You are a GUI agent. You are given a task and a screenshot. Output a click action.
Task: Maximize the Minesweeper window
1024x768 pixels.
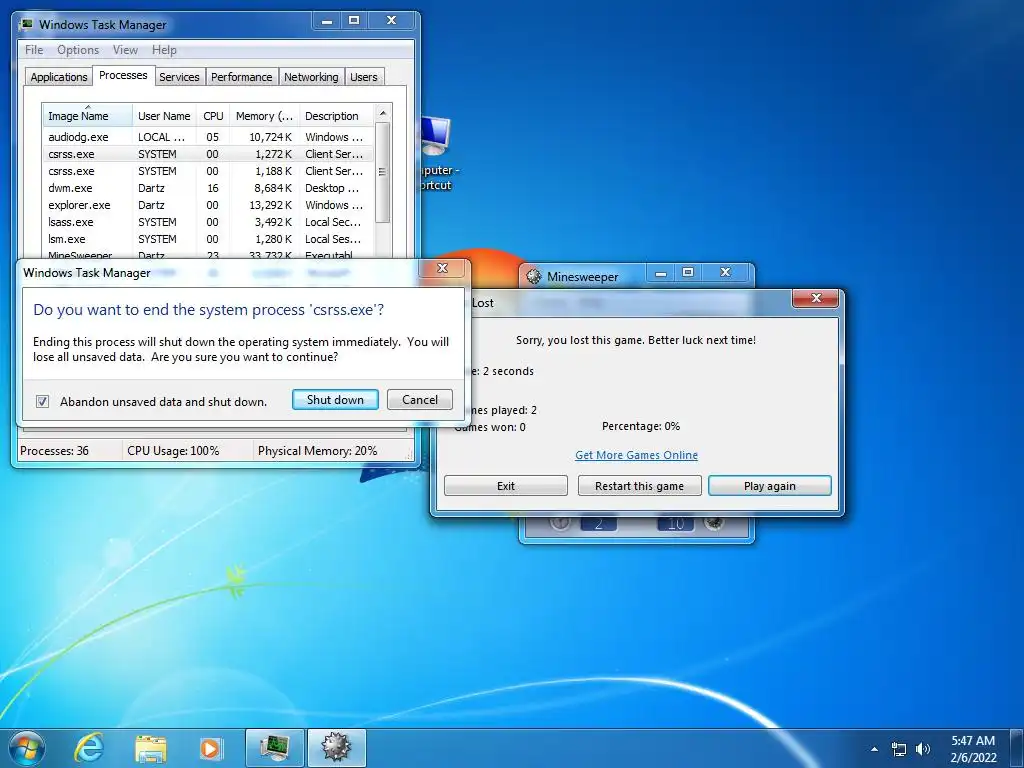(688, 272)
